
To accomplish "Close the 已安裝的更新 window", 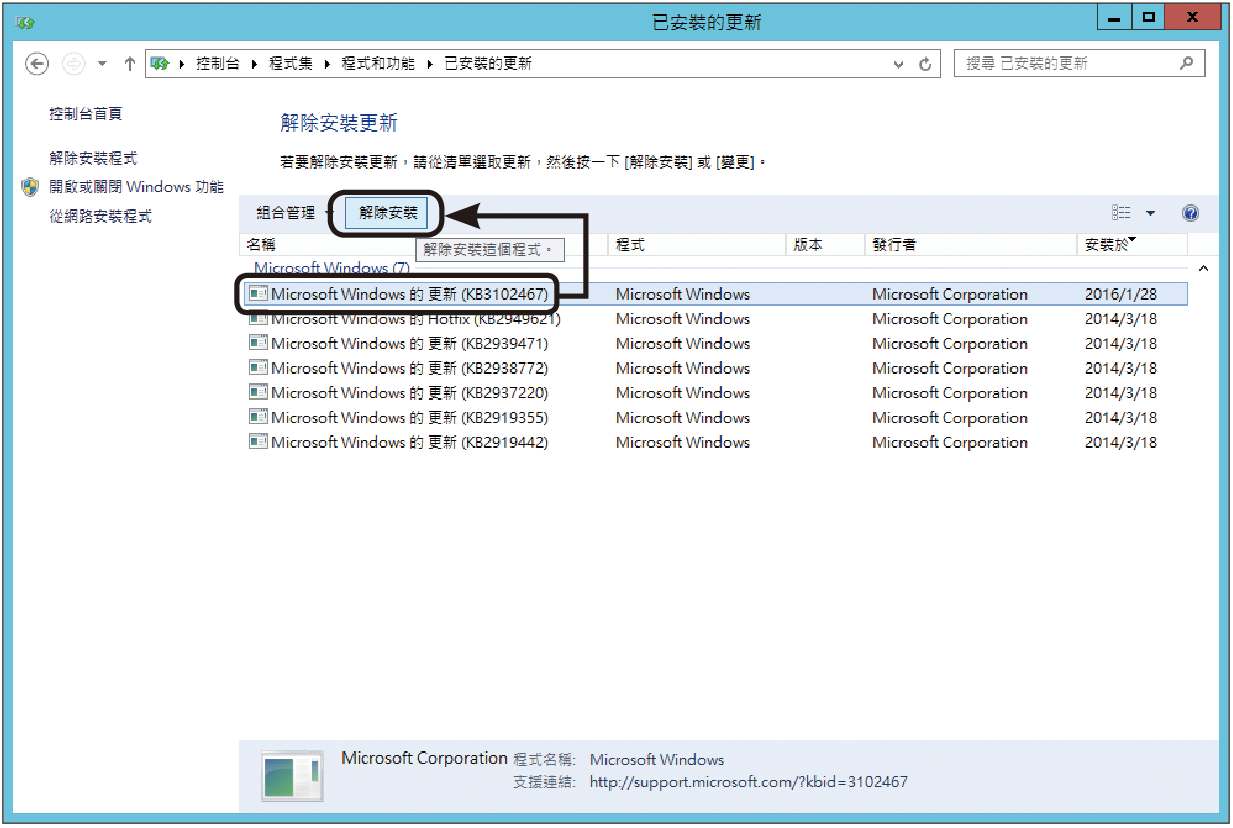I will (1193, 19).
